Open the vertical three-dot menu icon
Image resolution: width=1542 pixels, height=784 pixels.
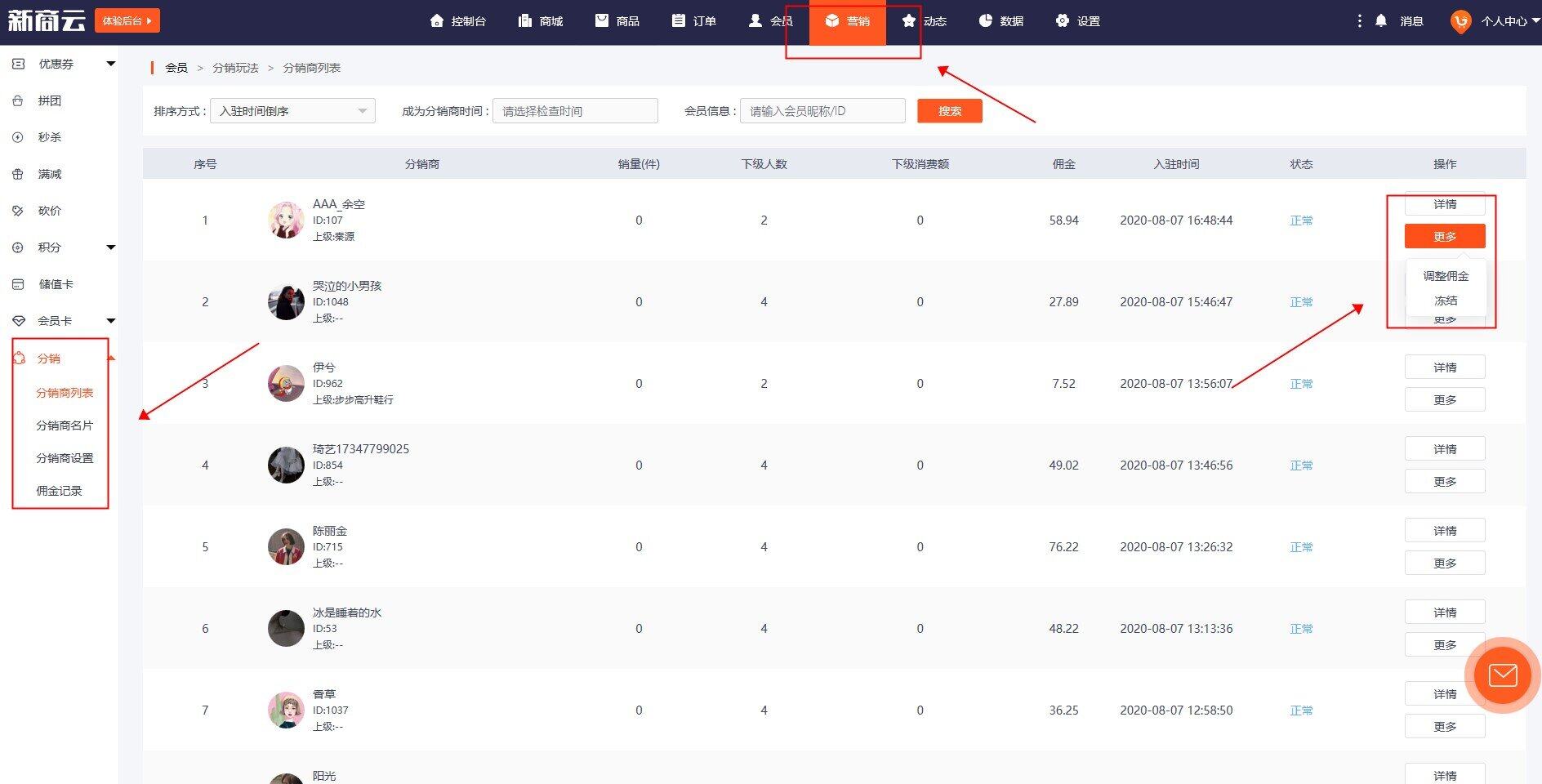1359,20
